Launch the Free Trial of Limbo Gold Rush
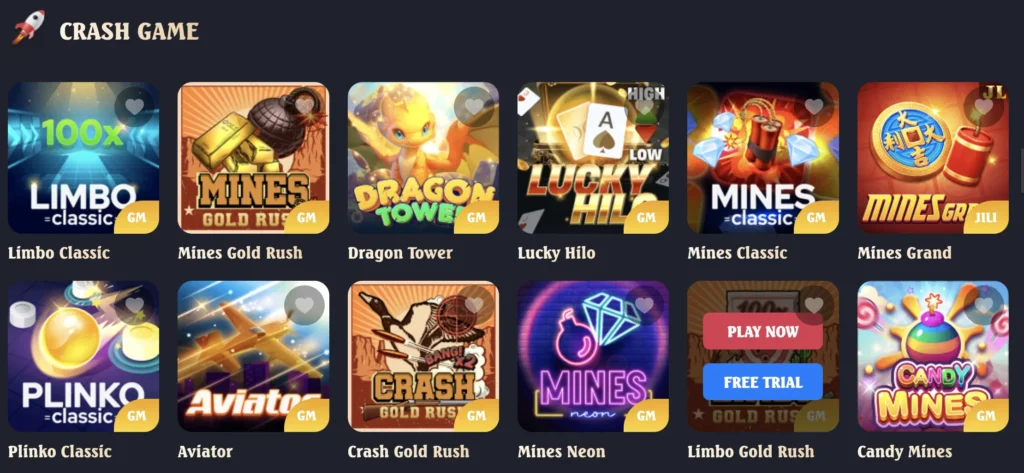1024x473 pixels. tap(763, 382)
